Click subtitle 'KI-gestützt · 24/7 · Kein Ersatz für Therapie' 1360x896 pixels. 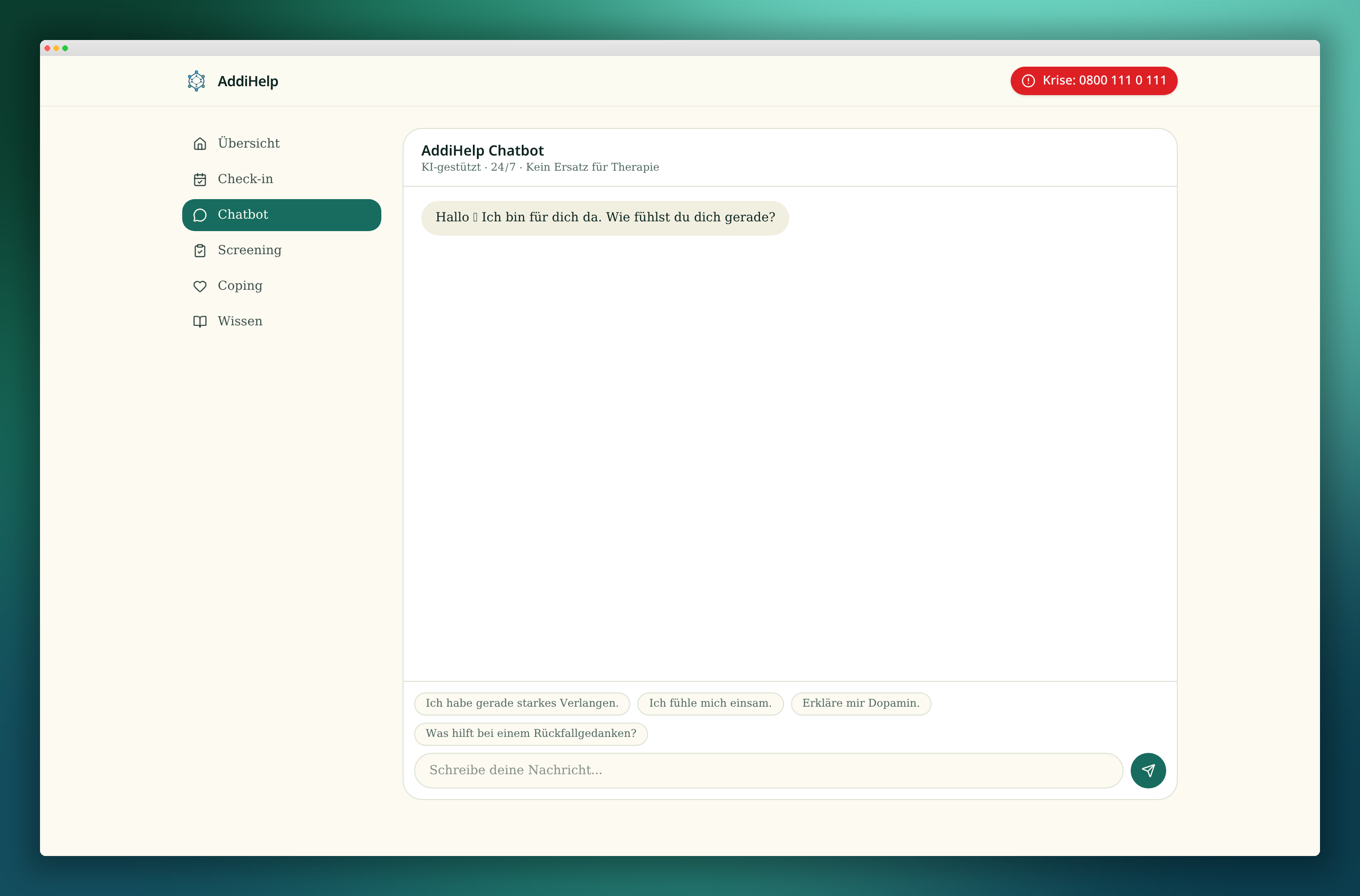540,168
